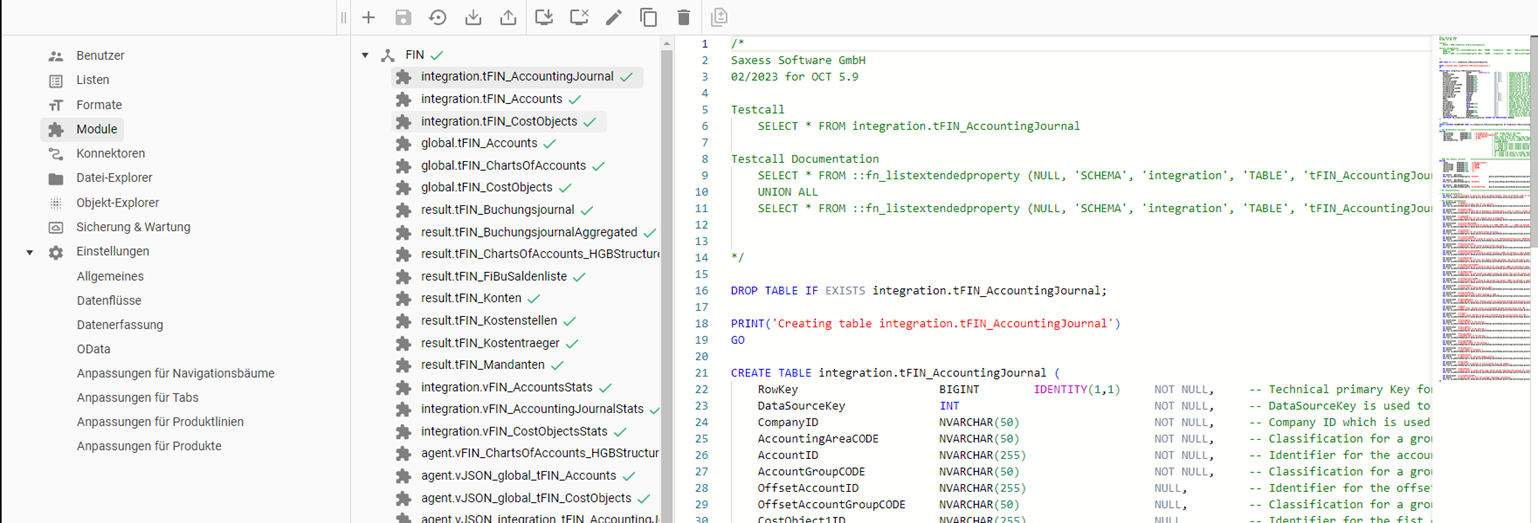This screenshot has width=1538, height=523.
Task: Open Datei-Explorer from the sidebar
Action: (x=114, y=178)
